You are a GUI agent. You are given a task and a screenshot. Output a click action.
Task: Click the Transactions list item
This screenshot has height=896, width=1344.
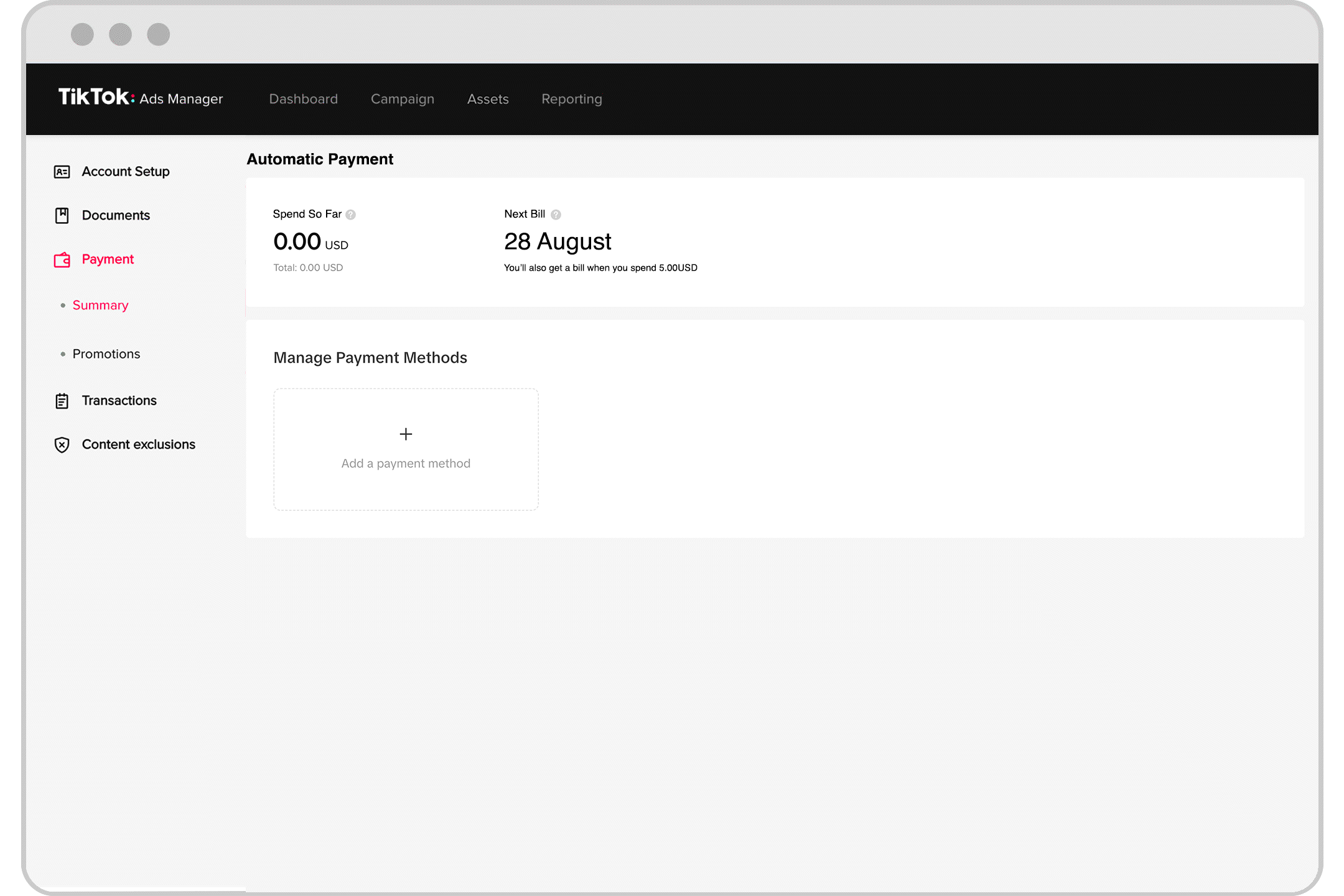tap(118, 400)
